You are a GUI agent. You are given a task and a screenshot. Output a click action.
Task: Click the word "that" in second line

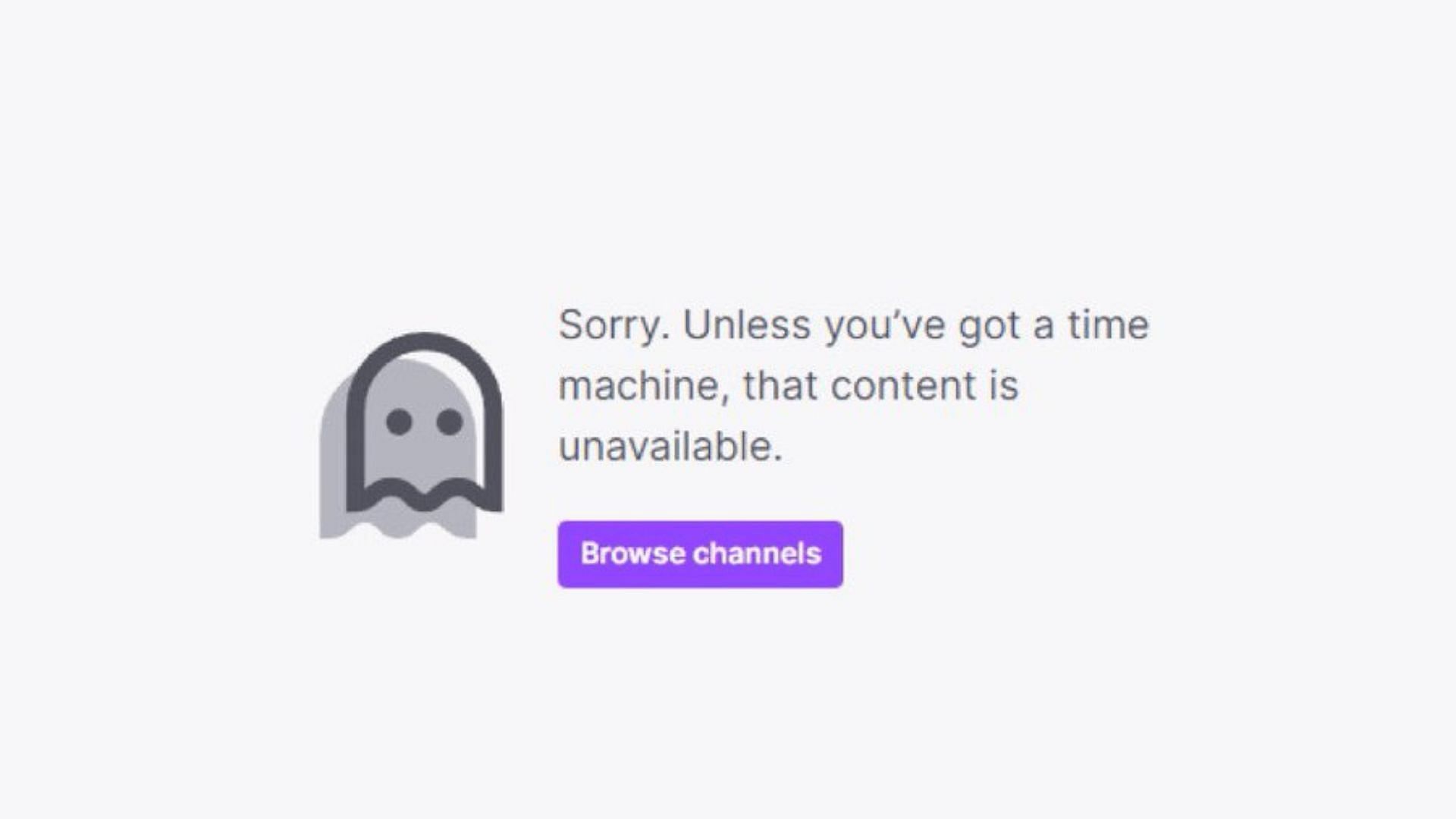click(x=780, y=385)
